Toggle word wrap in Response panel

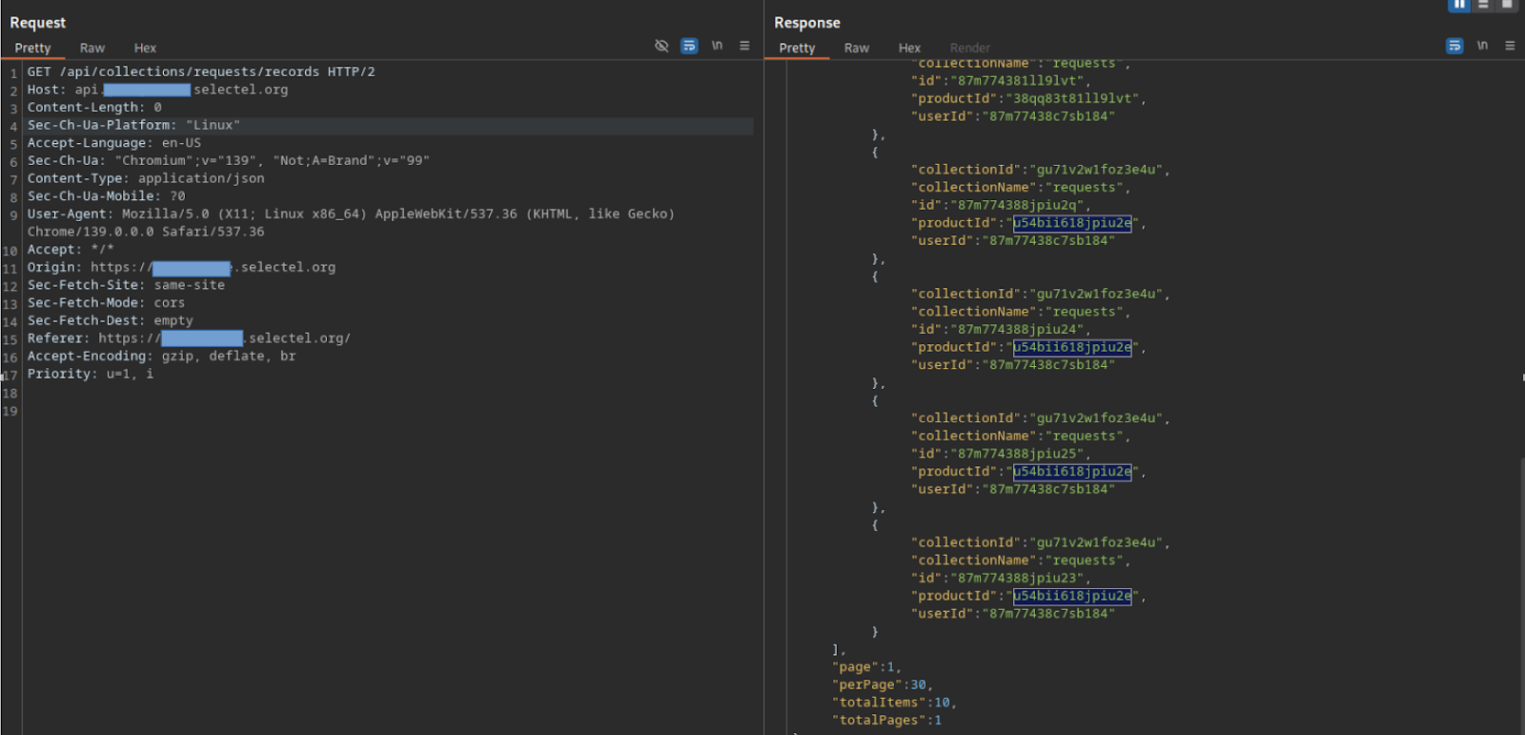(1454, 46)
